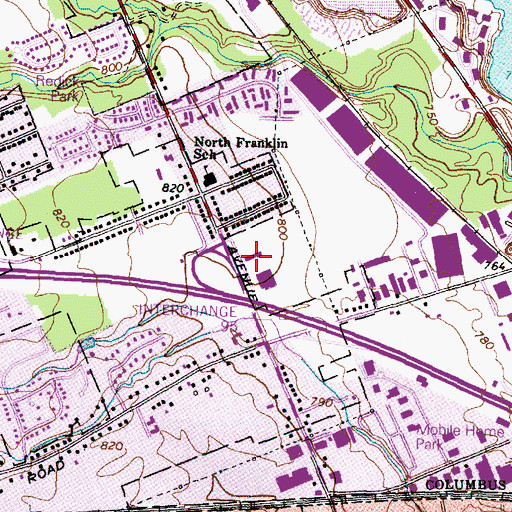Click the 780 contour elevation label

[x=483, y=340]
